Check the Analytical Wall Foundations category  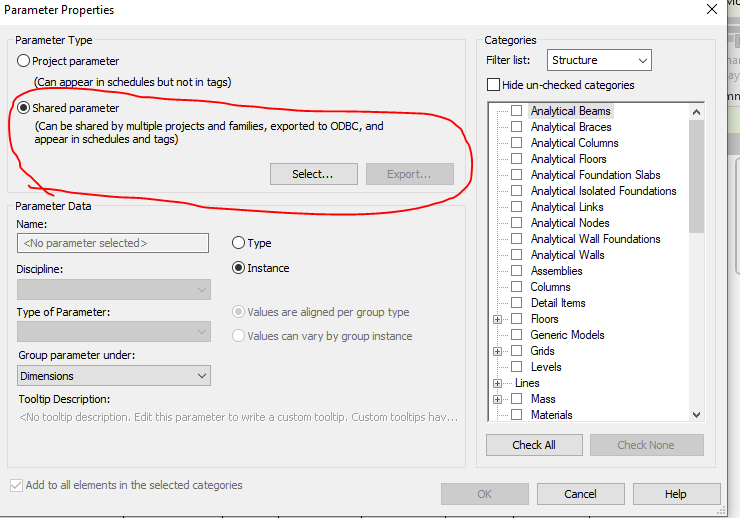(517, 239)
